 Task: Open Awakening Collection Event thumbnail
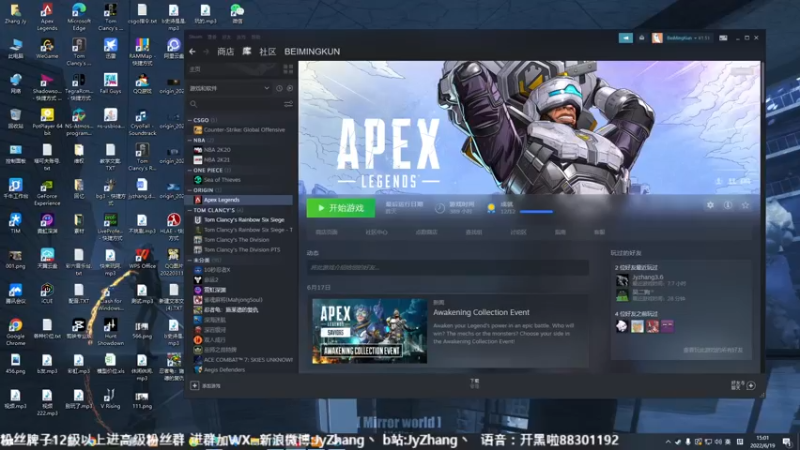point(369,331)
